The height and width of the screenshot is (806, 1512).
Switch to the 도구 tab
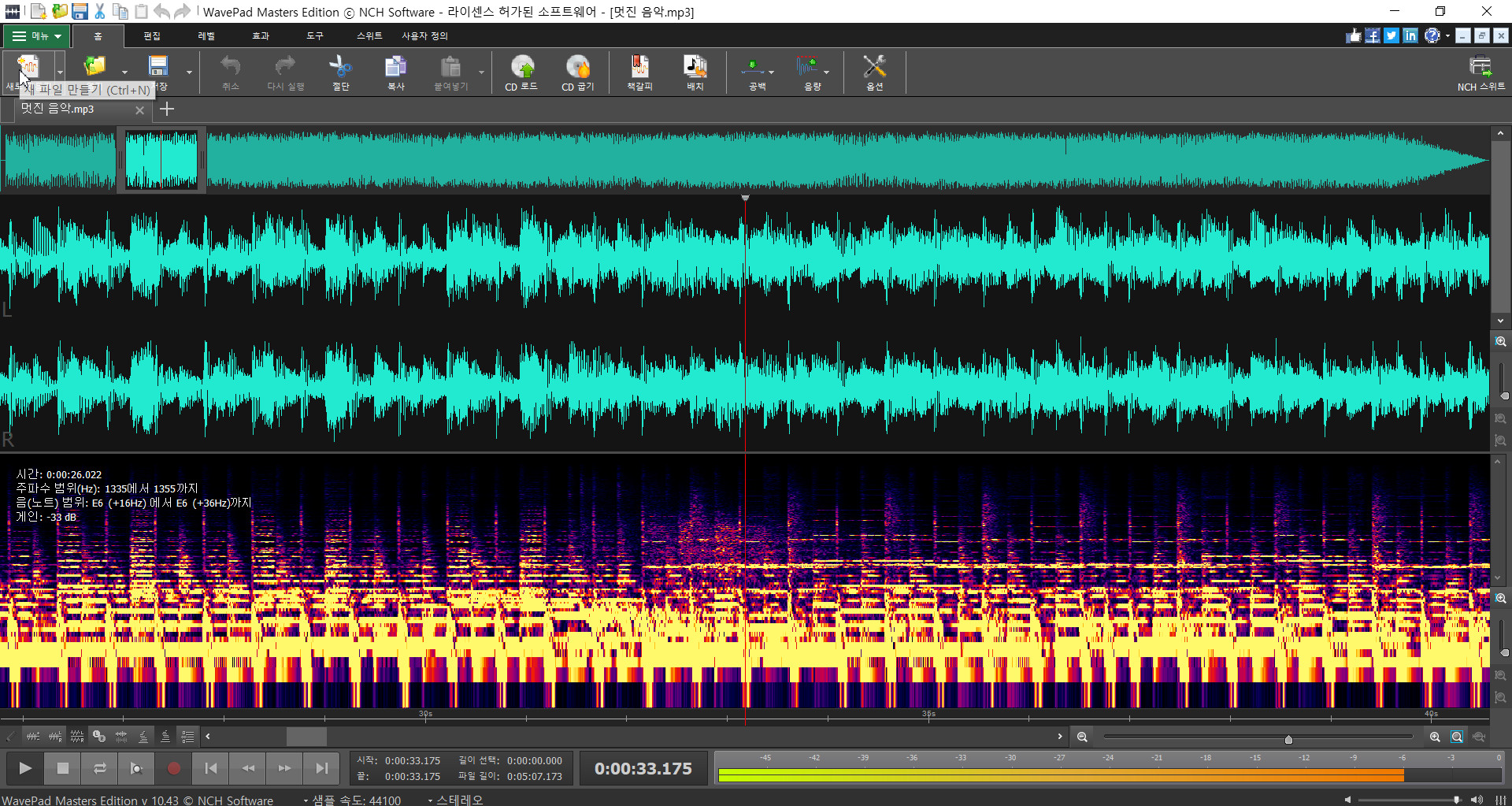click(x=315, y=35)
